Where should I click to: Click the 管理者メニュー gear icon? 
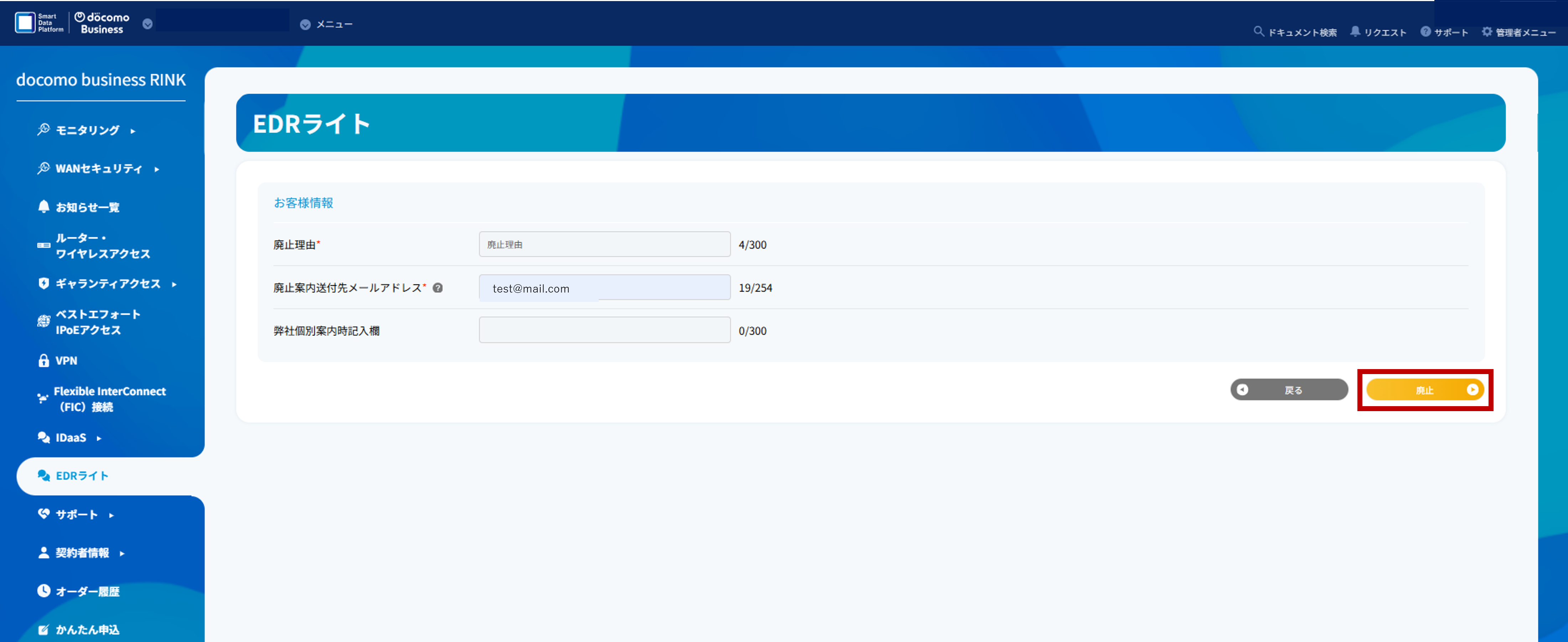[x=1486, y=32]
